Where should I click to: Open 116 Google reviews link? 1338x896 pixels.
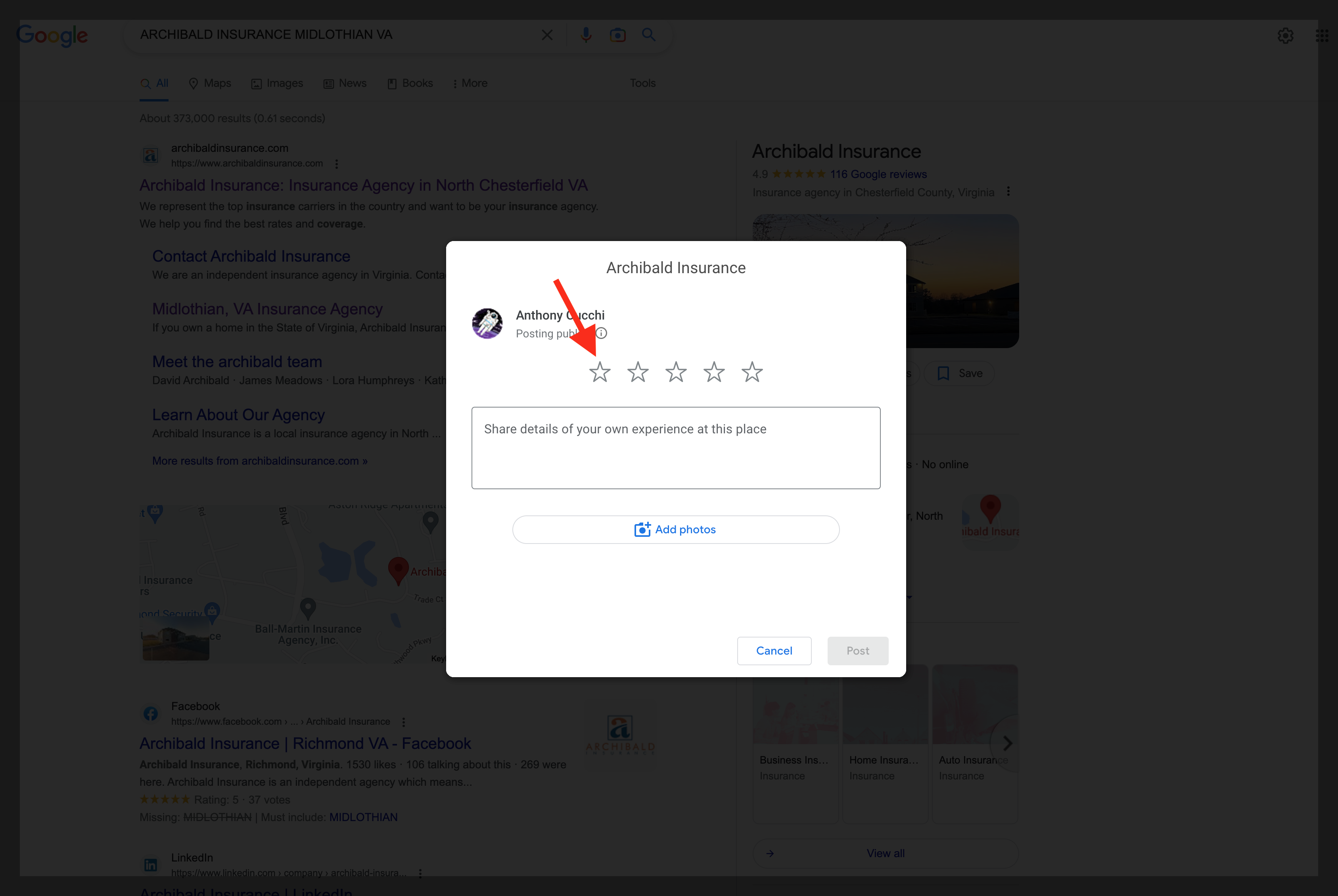878,174
